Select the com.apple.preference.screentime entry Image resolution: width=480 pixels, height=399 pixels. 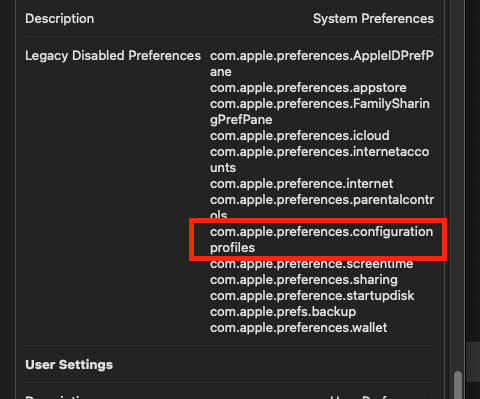click(311, 264)
